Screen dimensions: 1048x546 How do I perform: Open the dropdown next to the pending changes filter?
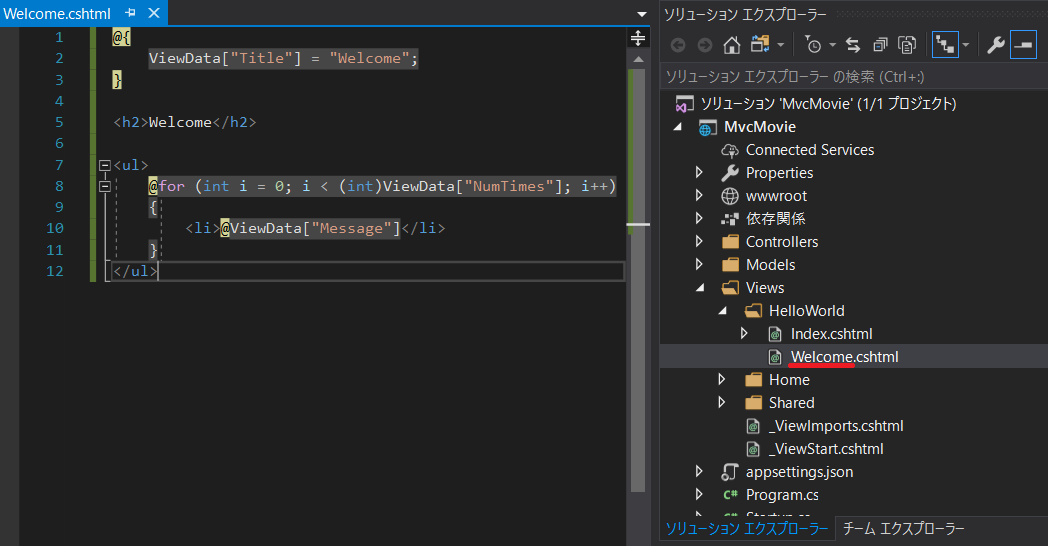click(833, 45)
